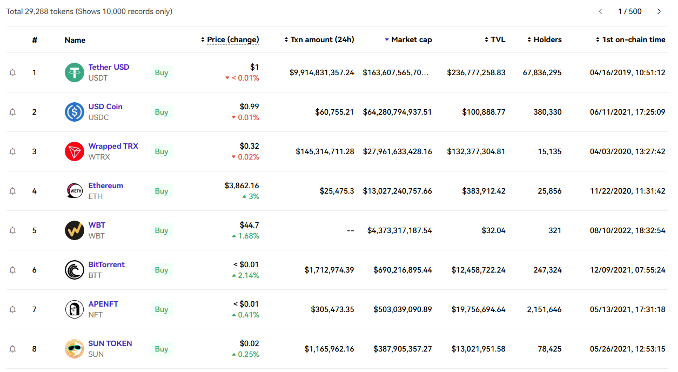This screenshot has height=372, width=678.
Task: Click USD Coin on-chain time 06/11/2021
Action: coord(627,112)
